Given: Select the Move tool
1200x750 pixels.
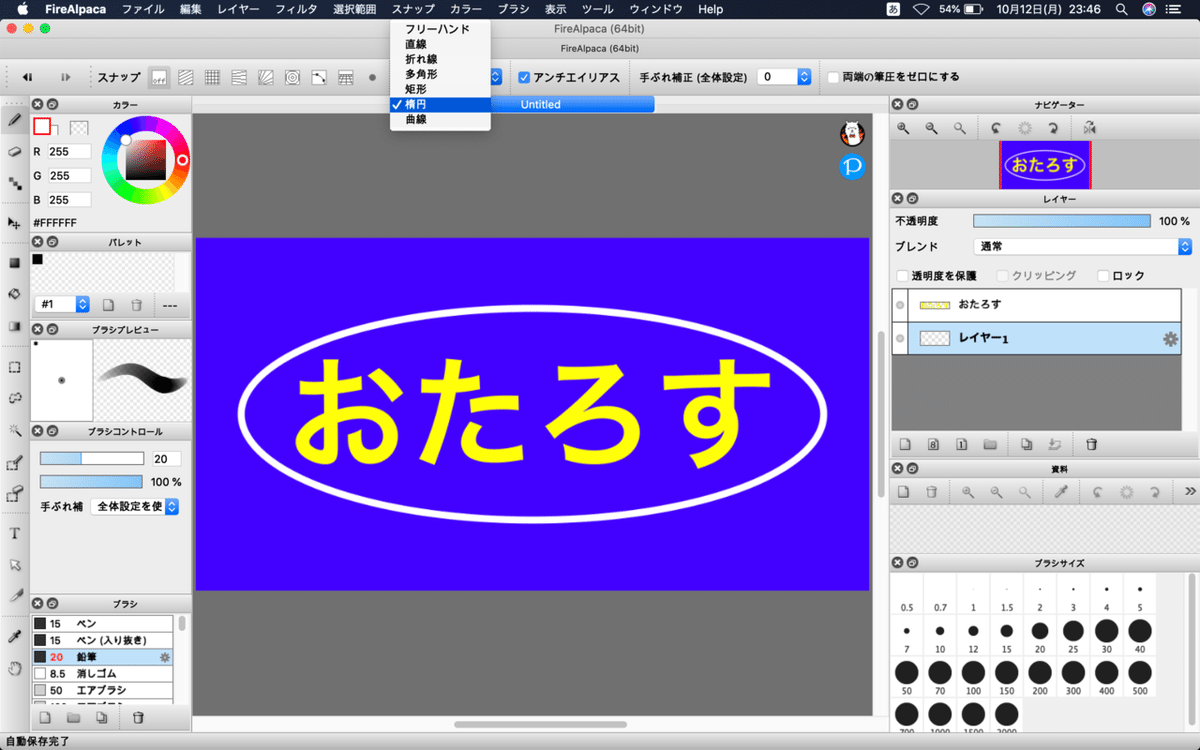Looking at the screenshot, I should (14, 224).
